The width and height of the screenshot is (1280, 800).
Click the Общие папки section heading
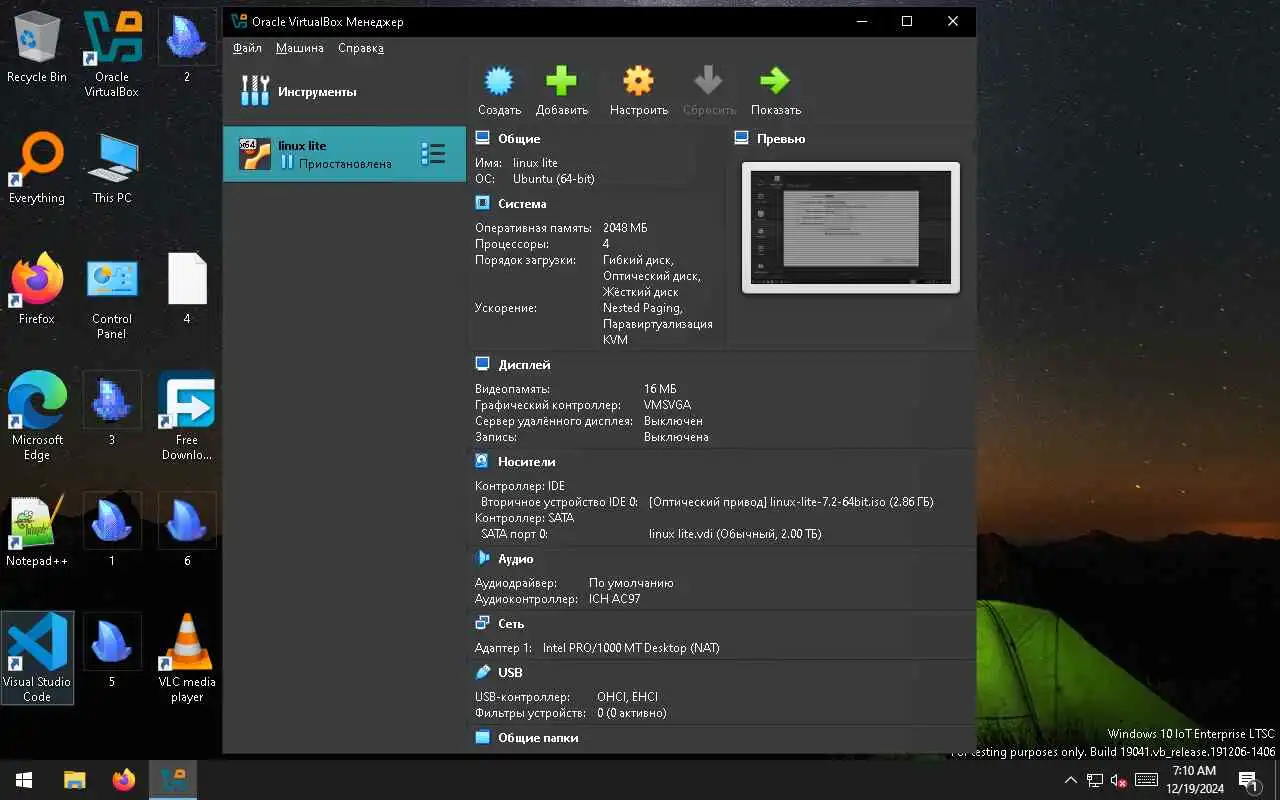(x=538, y=738)
